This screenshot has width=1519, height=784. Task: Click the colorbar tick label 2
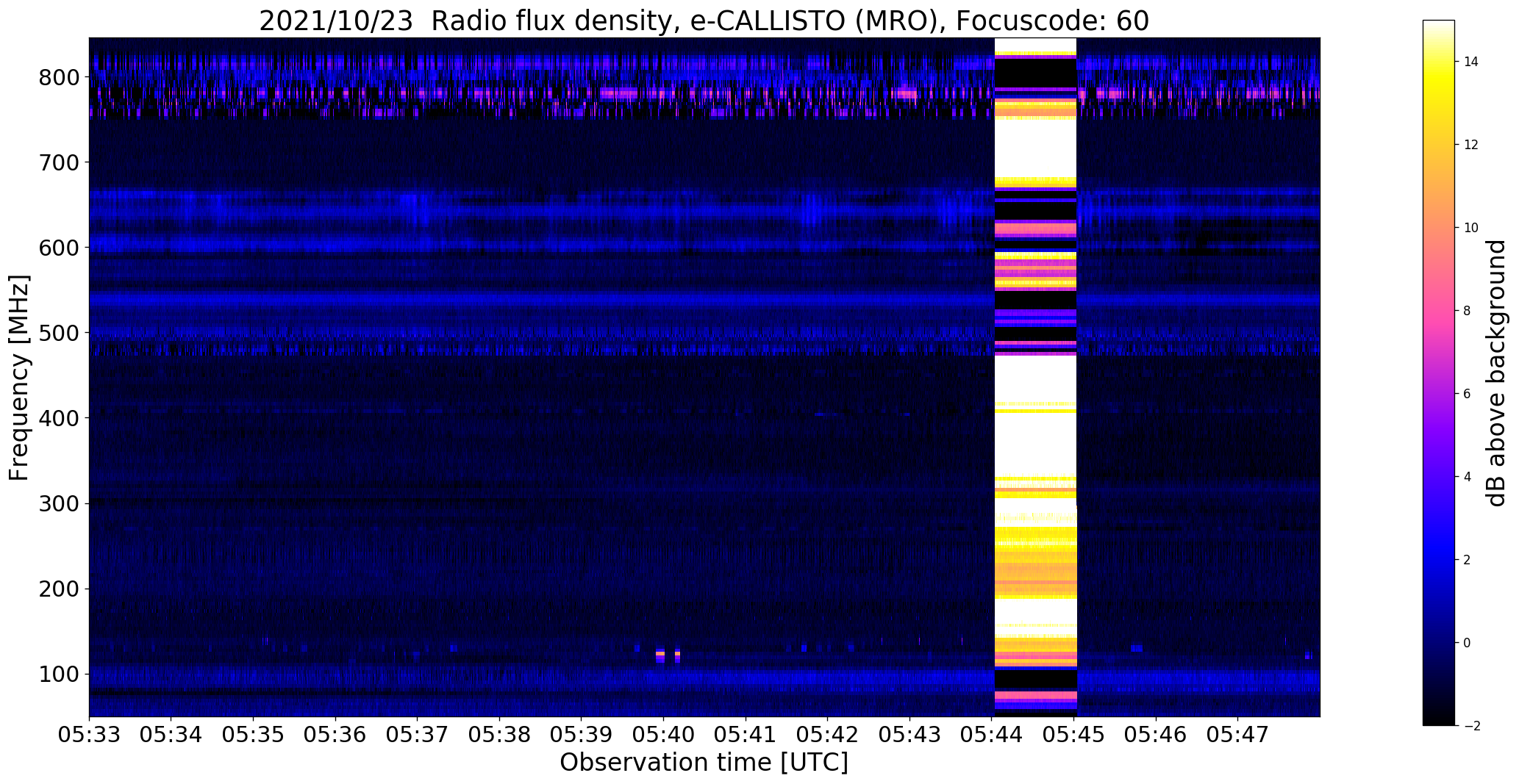(x=1468, y=560)
